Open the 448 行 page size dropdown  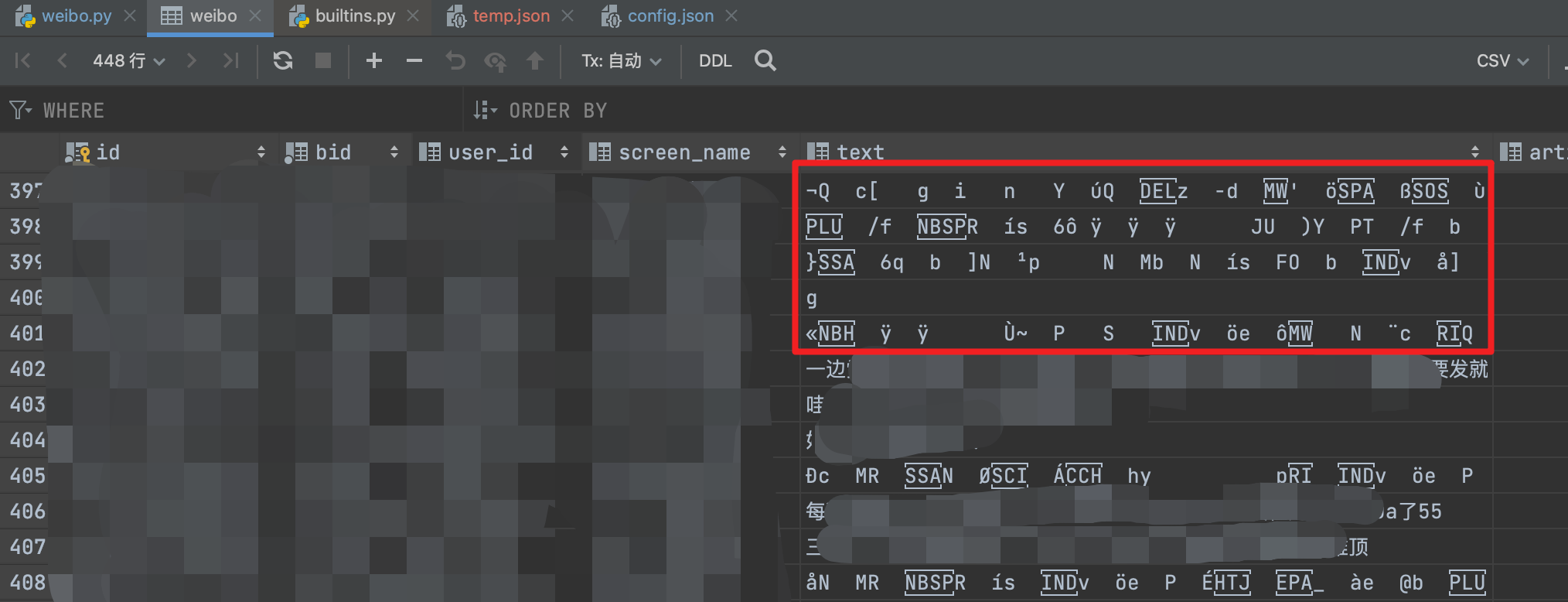point(128,60)
